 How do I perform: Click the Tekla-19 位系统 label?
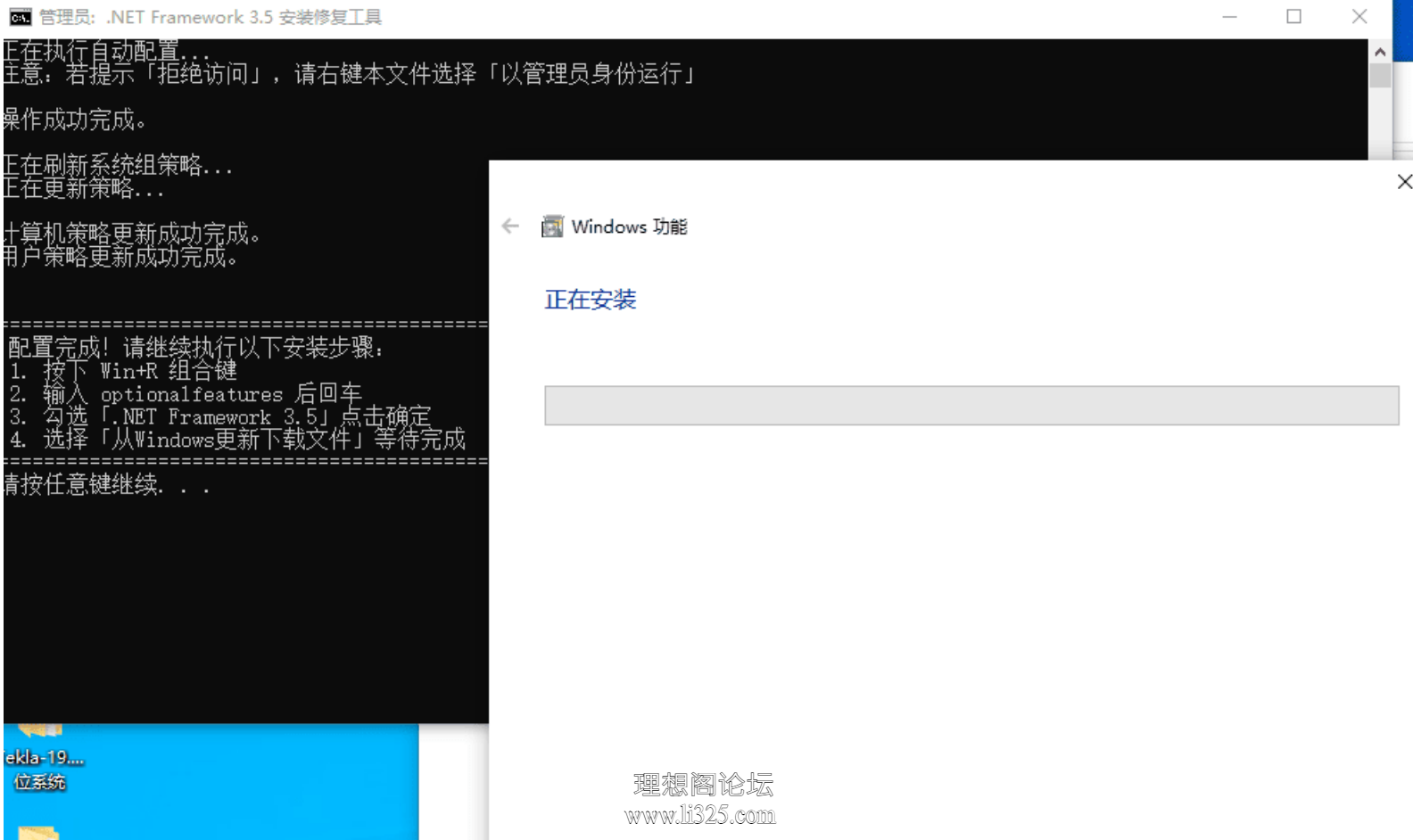43,770
